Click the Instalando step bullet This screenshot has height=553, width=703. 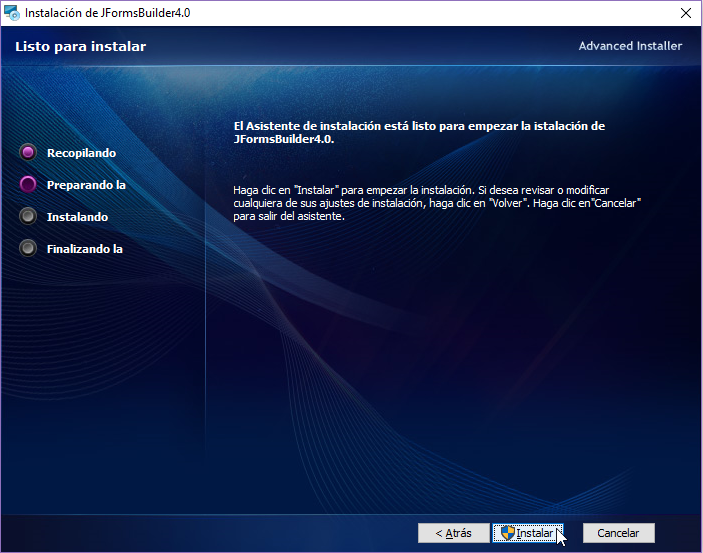click(28, 216)
